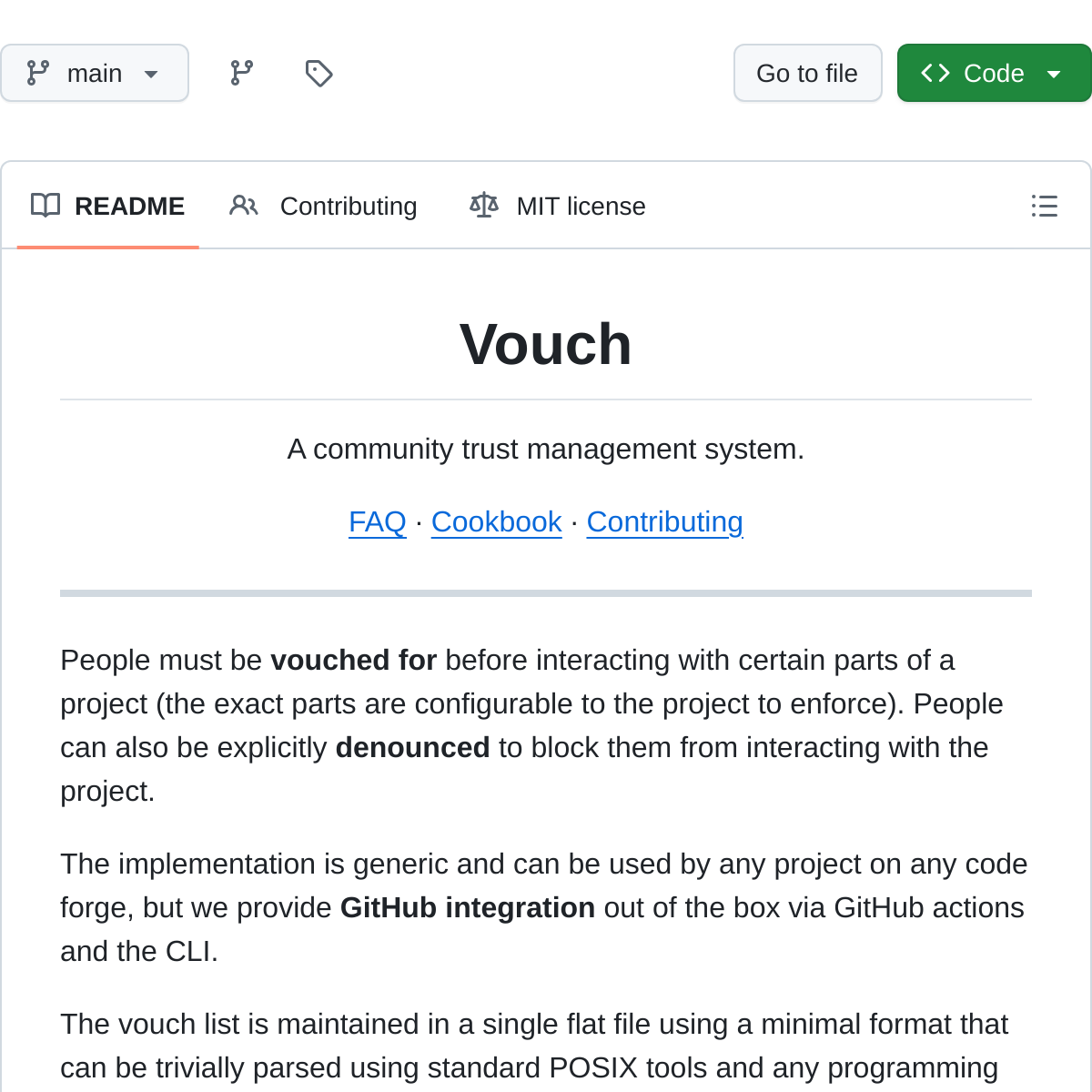The height and width of the screenshot is (1092, 1092).
Task: Click the Go to file button
Action: (807, 73)
